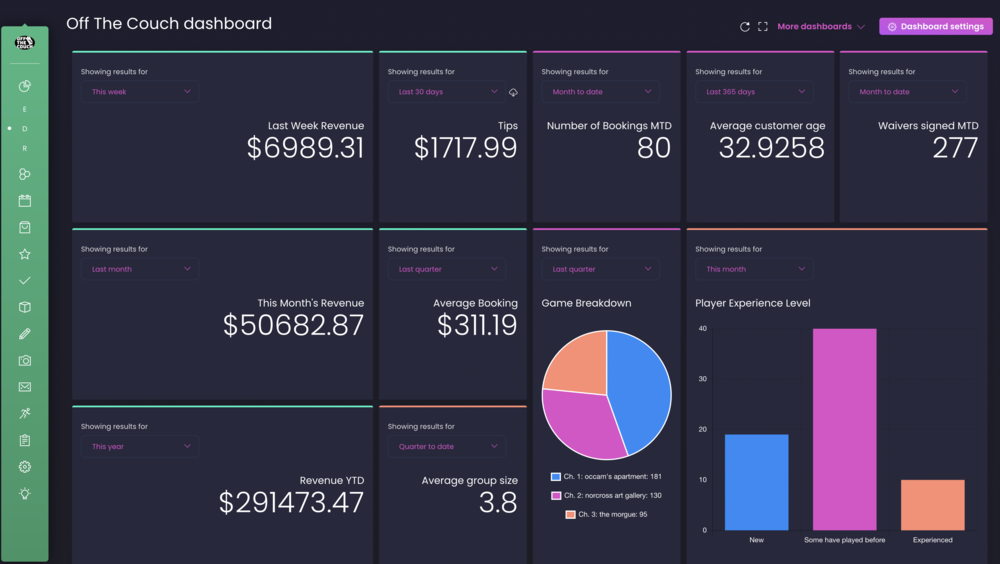Open the camera sidebar icon
Image resolution: width=1000 pixels, height=564 pixels.
pos(25,361)
